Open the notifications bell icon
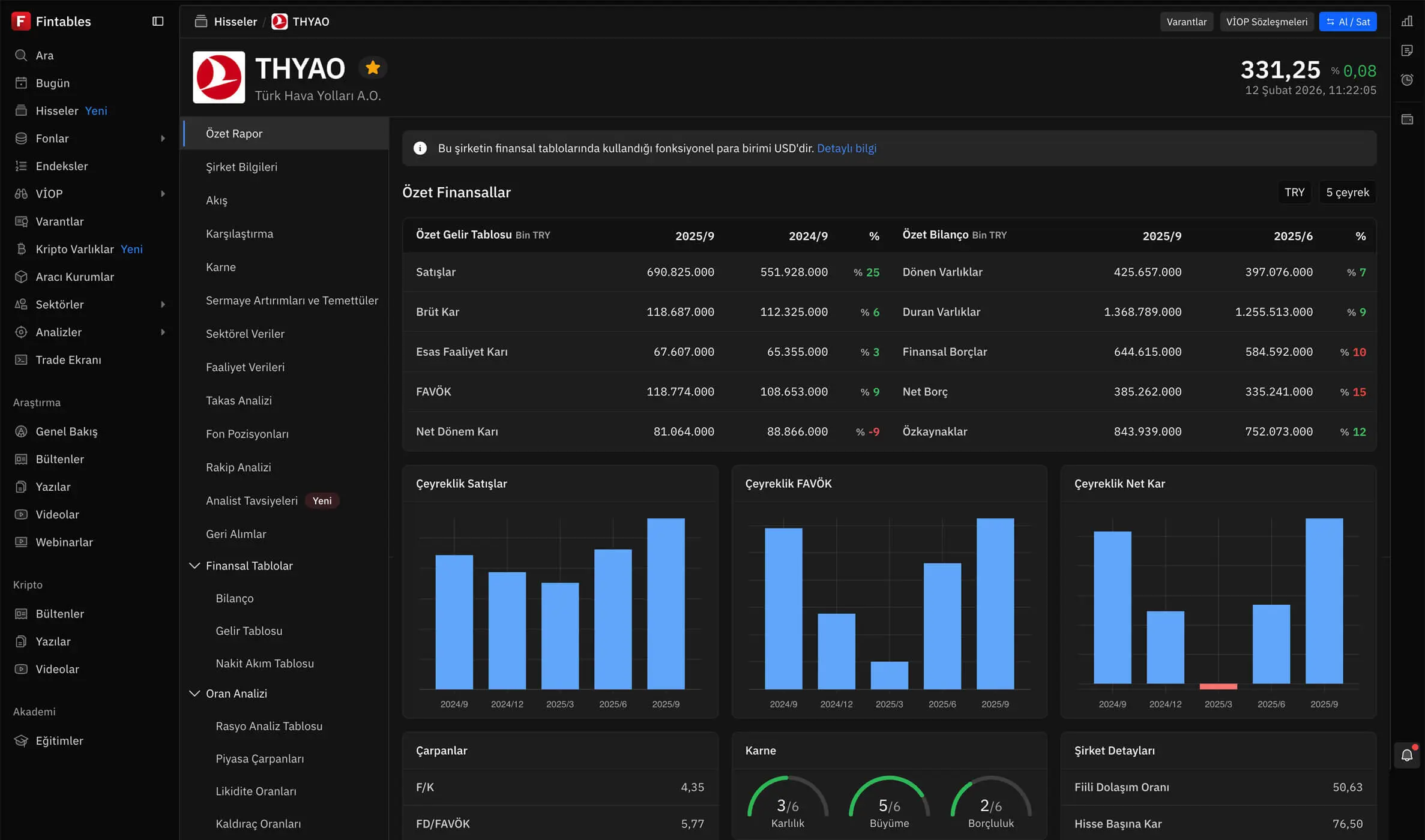Image resolution: width=1425 pixels, height=840 pixels. (x=1407, y=755)
